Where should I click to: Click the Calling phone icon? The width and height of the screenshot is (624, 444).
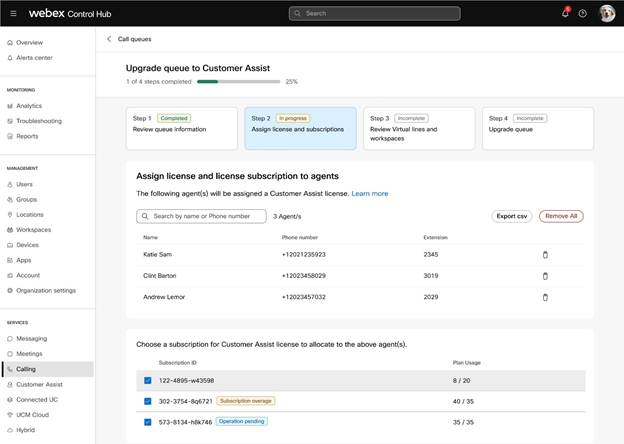coord(10,369)
